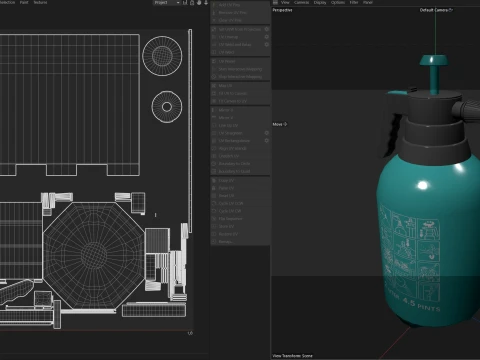Open the Panel menu of 3D viewport
Image resolution: width=480 pixels, height=360 pixels.
pos(368,2)
